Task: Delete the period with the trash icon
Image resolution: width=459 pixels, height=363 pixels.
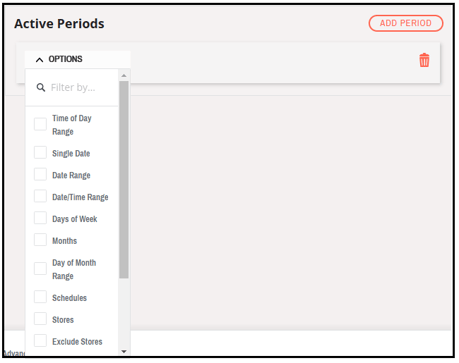Action: pos(424,60)
